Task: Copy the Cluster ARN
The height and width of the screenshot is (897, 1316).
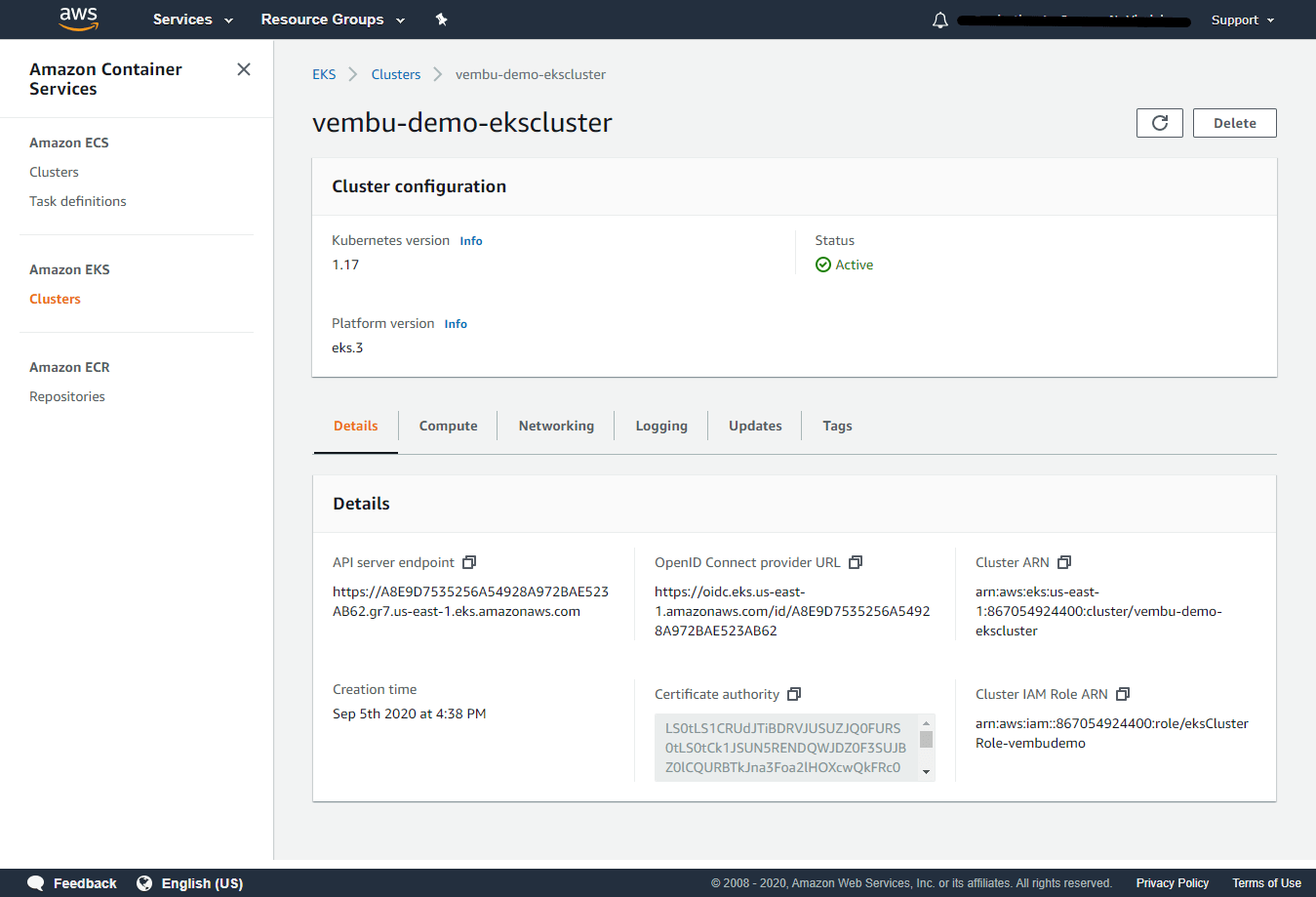Action: tap(1064, 562)
